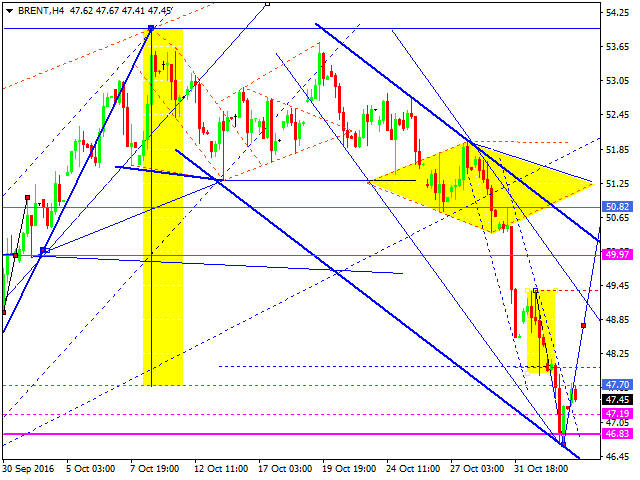Image resolution: width=640 pixels, height=480 pixels.
Task: Select the BRENT,H4 chart title text
Action: (41, 11)
